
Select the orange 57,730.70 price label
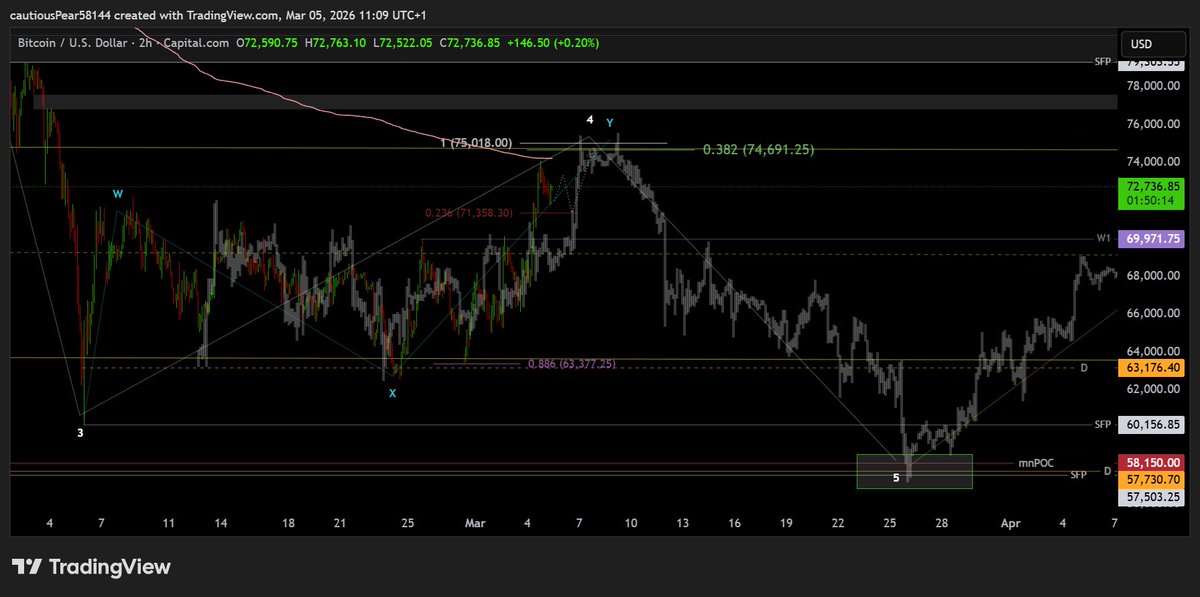1153,480
